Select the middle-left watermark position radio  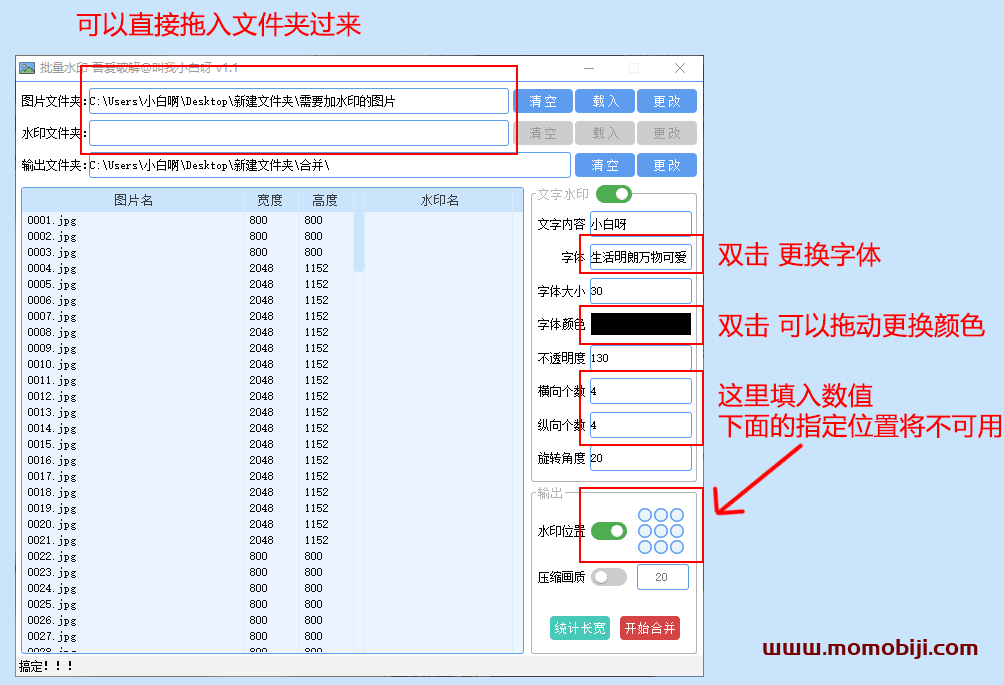[645, 531]
